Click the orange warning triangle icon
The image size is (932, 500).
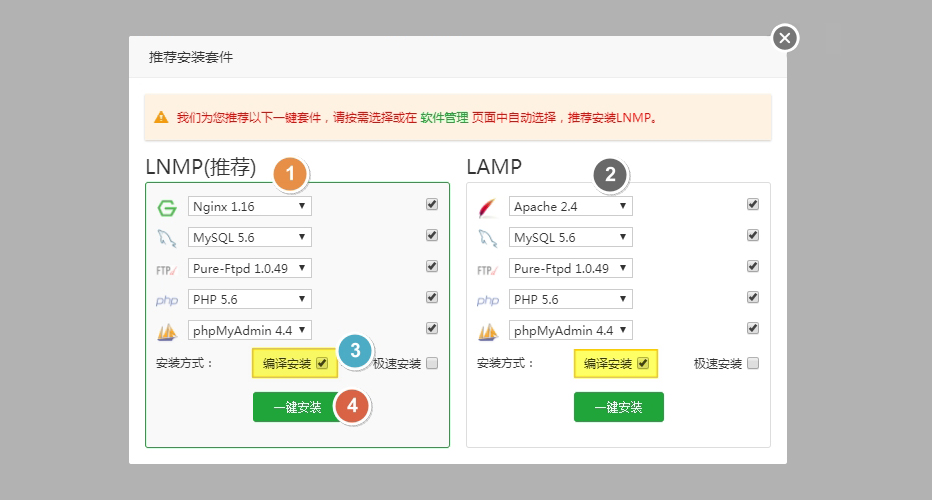161,117
